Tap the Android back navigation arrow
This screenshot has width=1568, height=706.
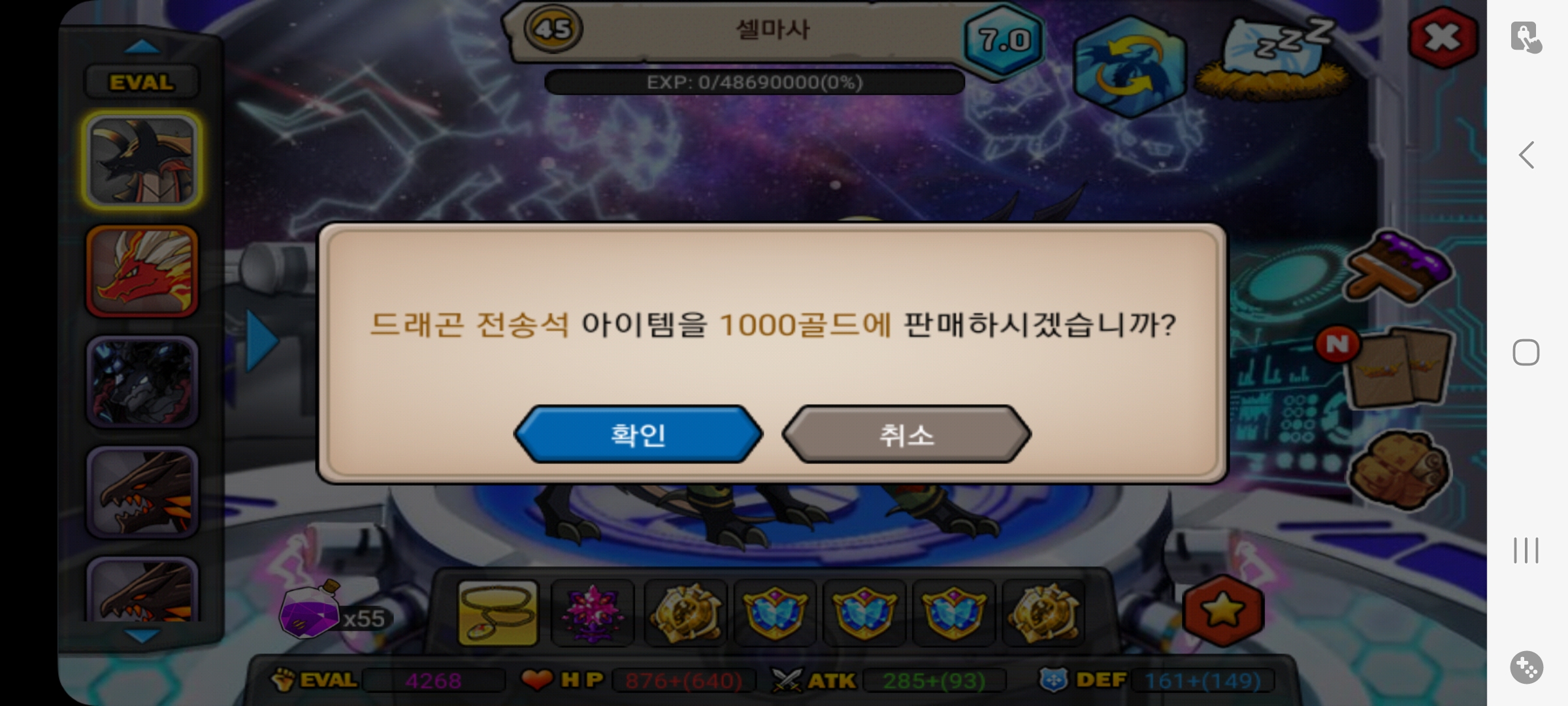1526,155
